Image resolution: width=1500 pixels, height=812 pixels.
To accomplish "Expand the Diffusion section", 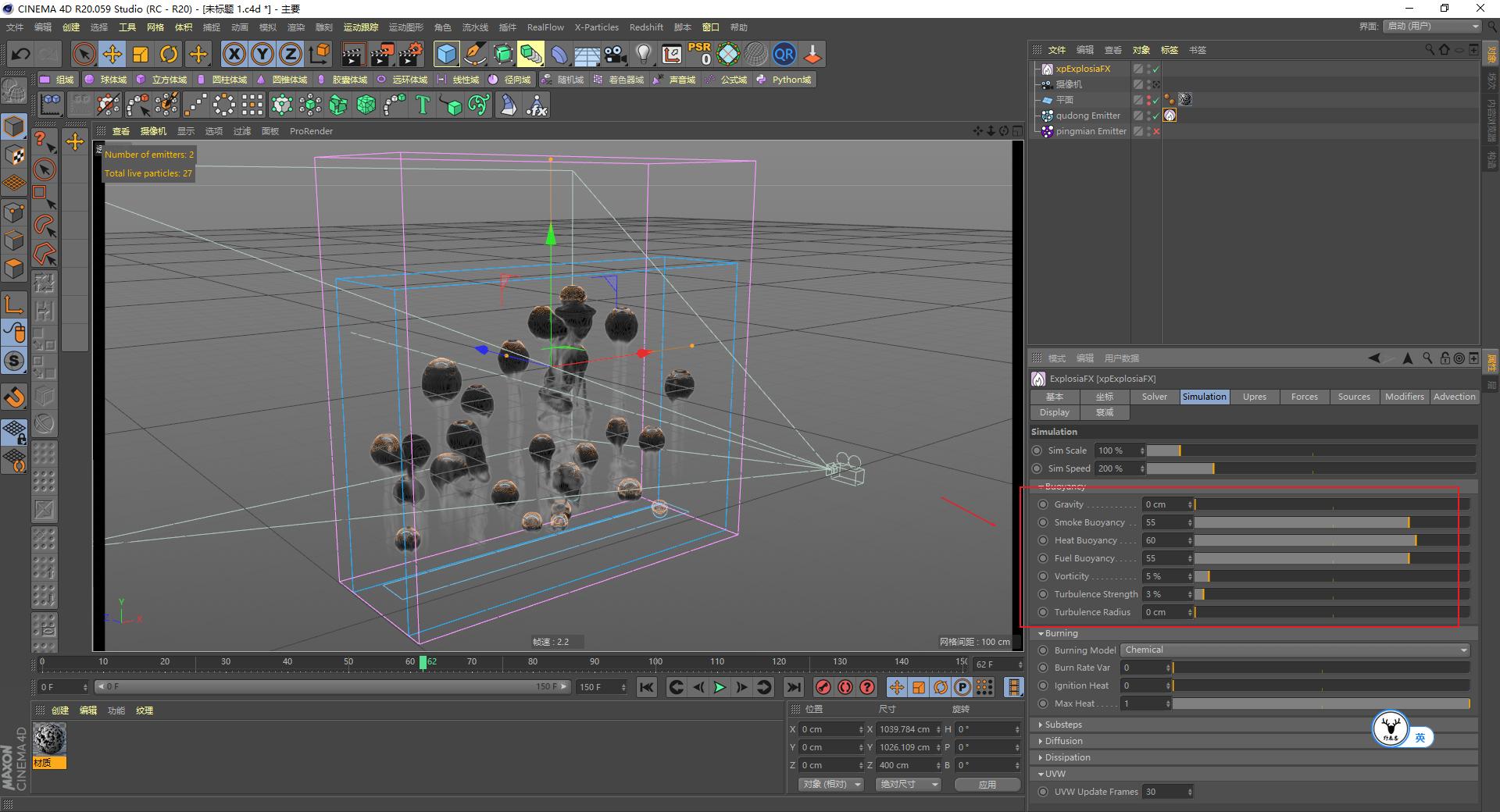I will point(1062,740).
